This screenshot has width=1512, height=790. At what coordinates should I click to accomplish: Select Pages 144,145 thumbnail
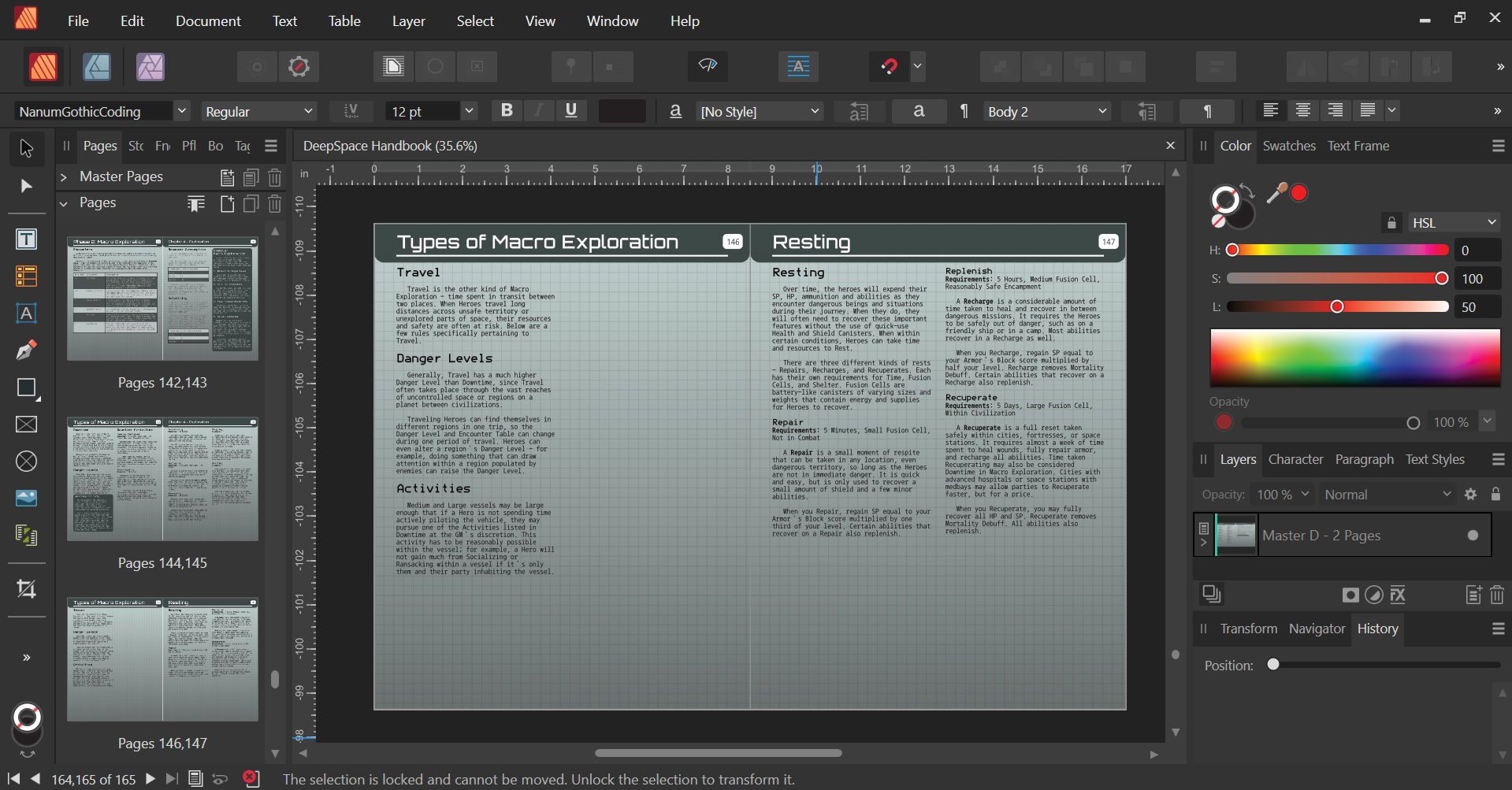162,480
